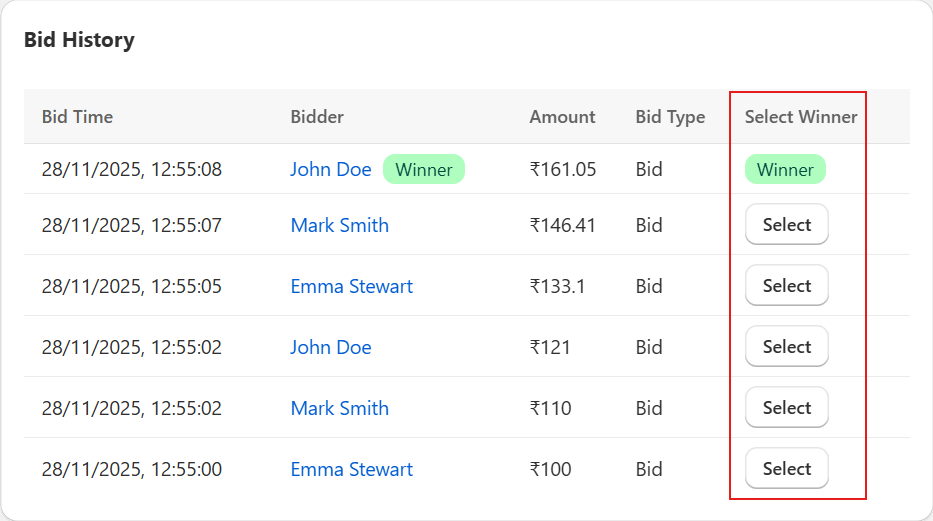Open Mark Smith link on ₹146.41 bid
This screenshot has width=933, height=521.
click(x=339, y=226)
